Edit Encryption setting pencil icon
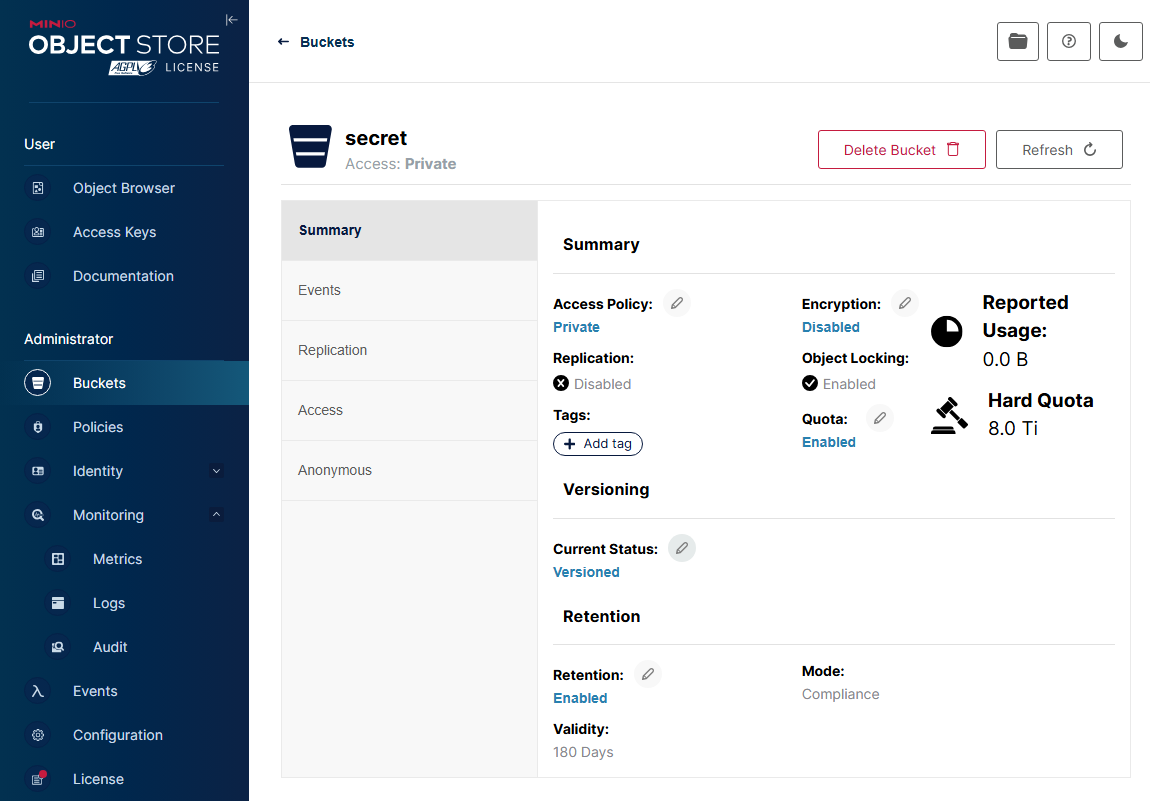This screenshot has width=1150, height=801. coord(904,303)
